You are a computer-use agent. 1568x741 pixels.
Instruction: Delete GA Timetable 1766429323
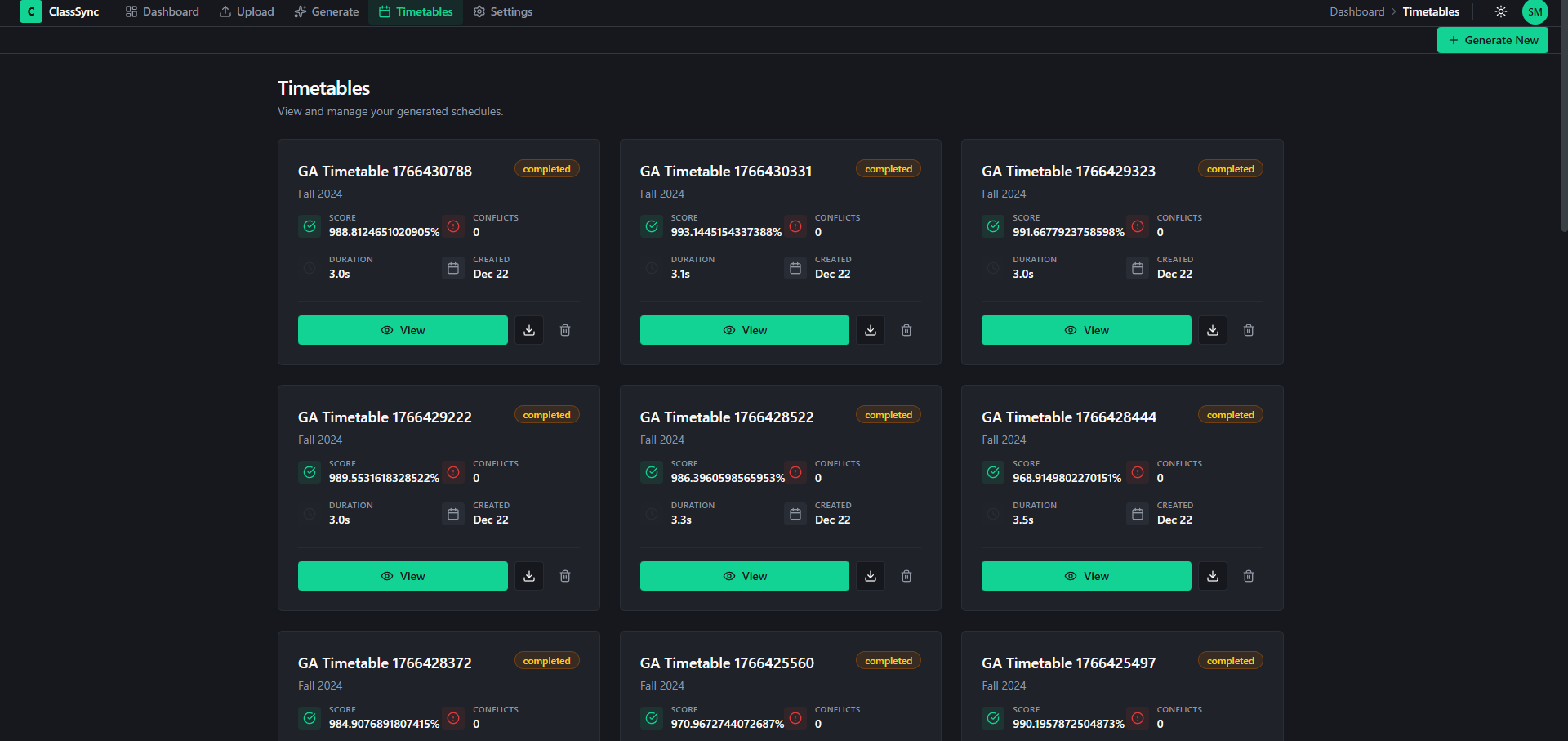[1249, 330]
